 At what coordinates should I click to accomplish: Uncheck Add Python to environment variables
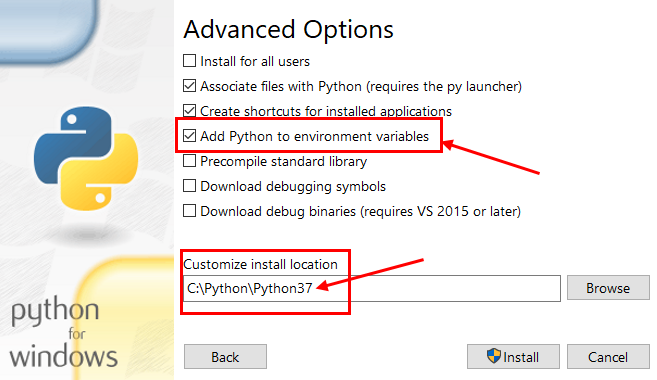pos(189,136)
